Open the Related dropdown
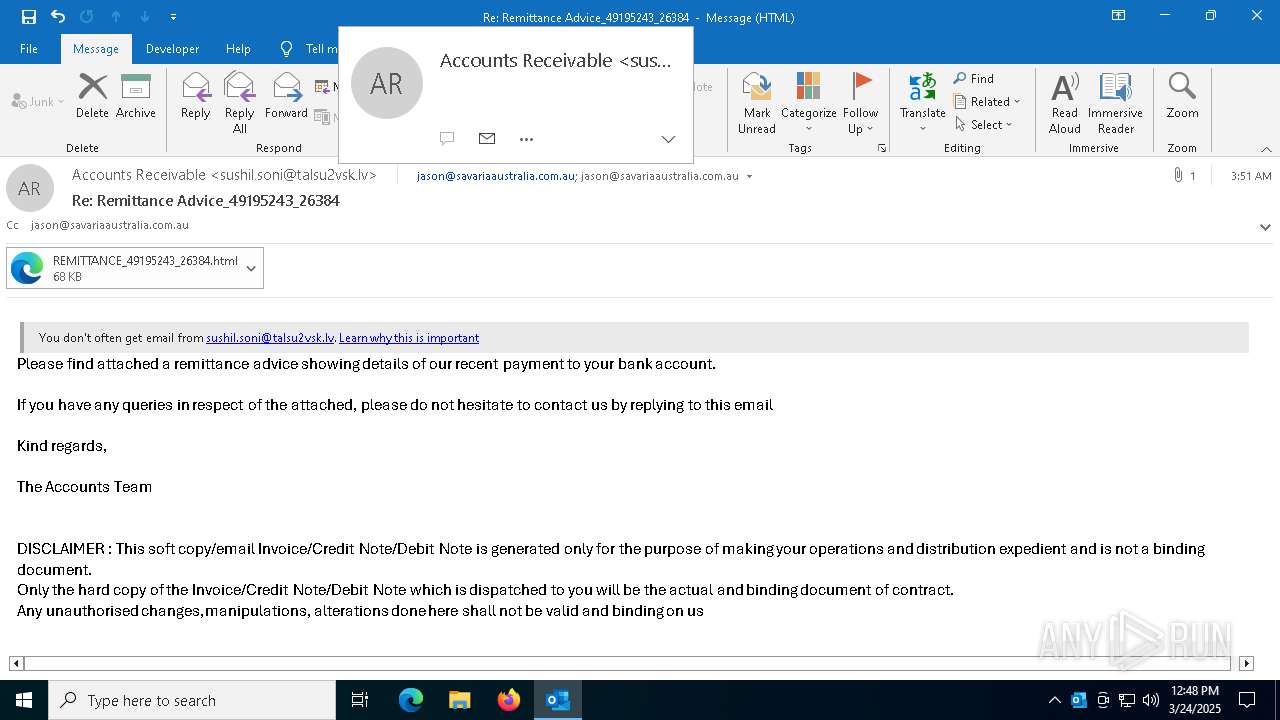The height and width of the screenshot is (720, 1280). coord(987,101)
